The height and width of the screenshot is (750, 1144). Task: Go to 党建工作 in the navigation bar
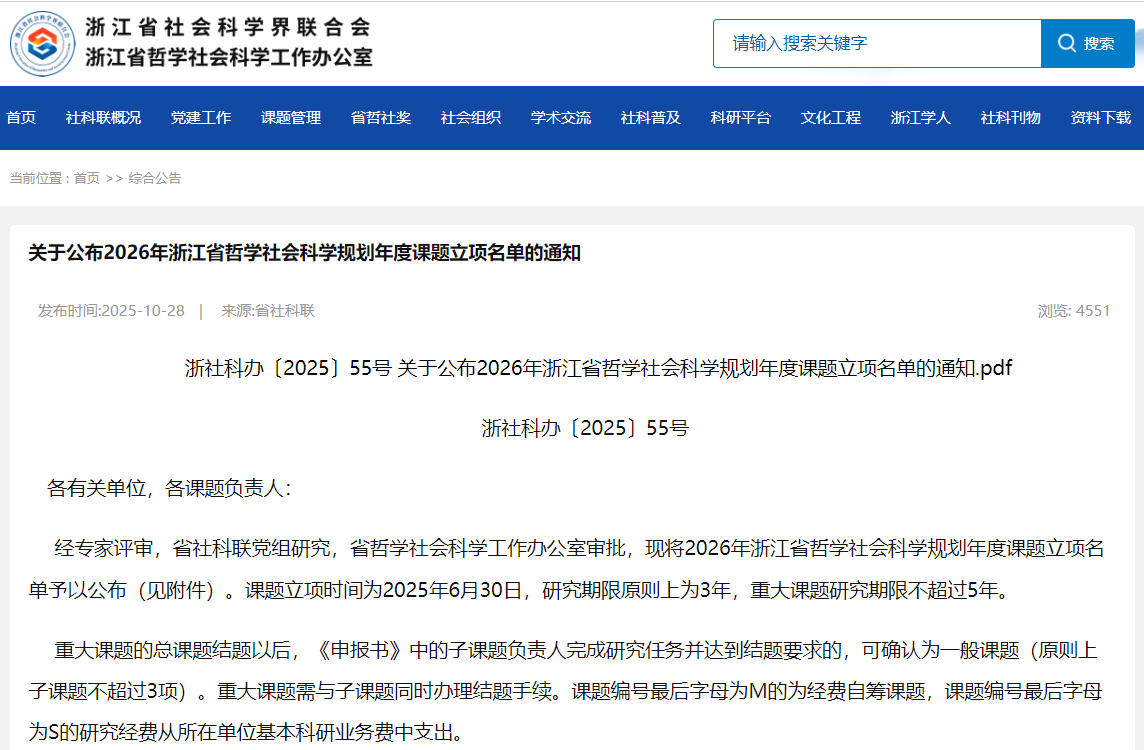click(201, 118)
